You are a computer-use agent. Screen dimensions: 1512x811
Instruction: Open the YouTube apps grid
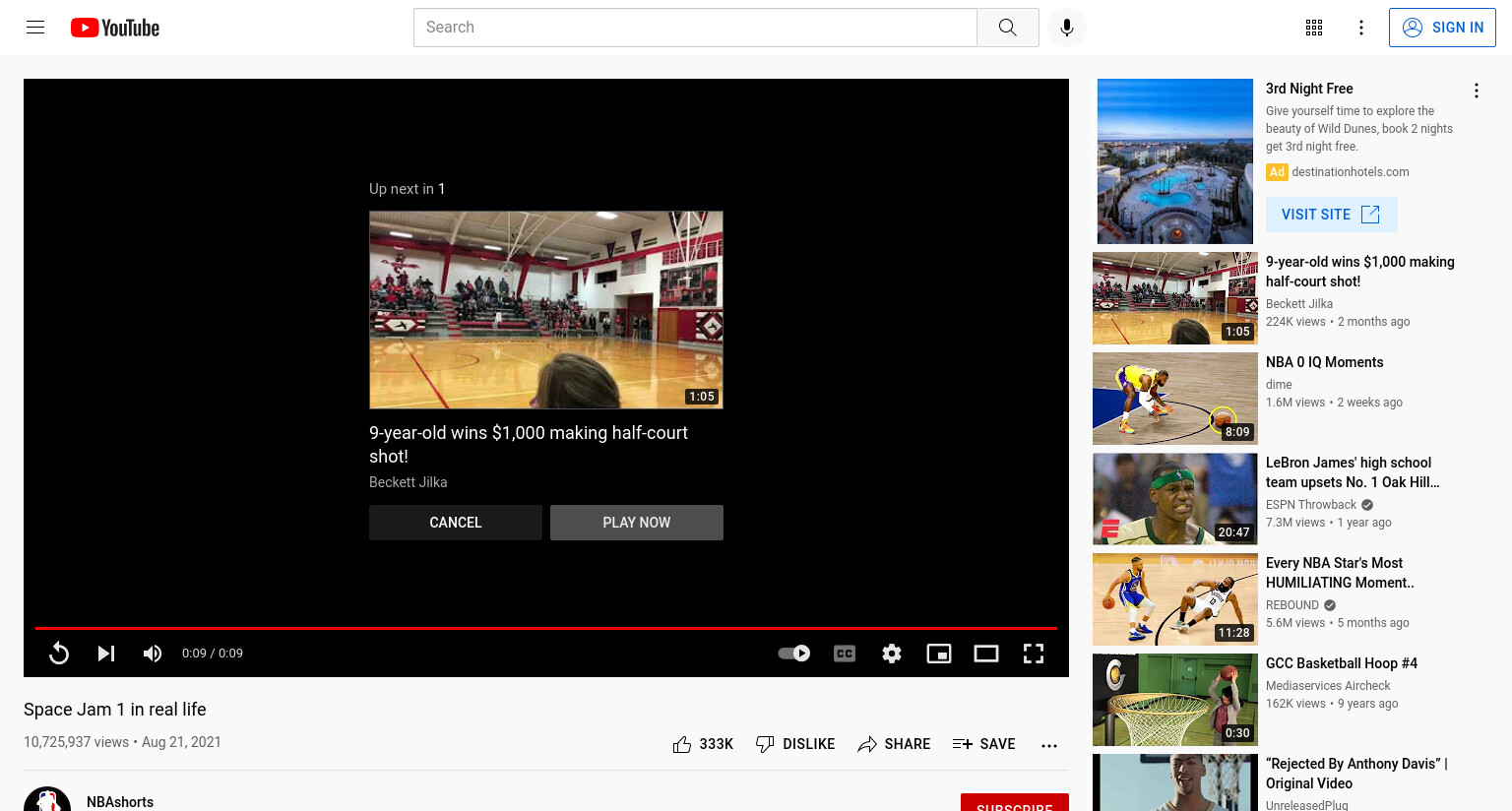1314,28
